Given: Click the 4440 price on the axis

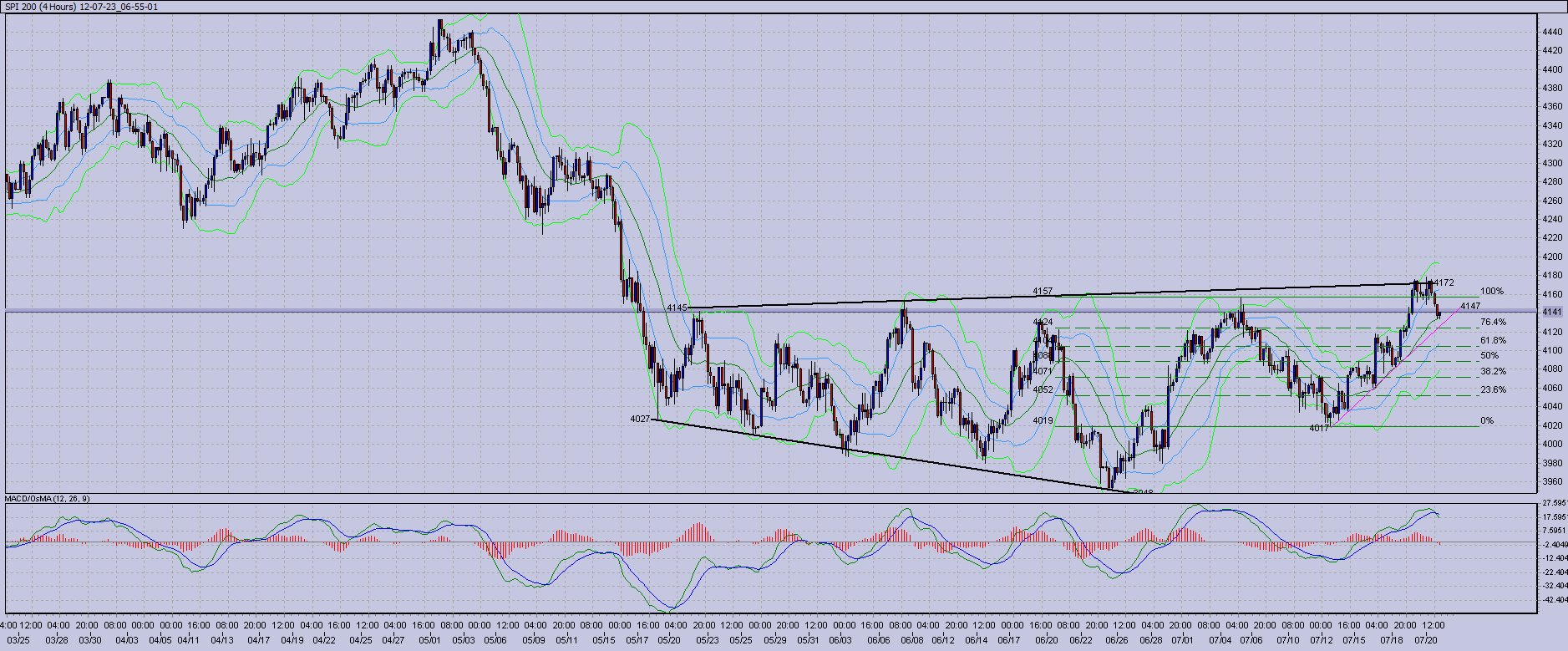Looking at the screenshot, I should point(1552,32).
